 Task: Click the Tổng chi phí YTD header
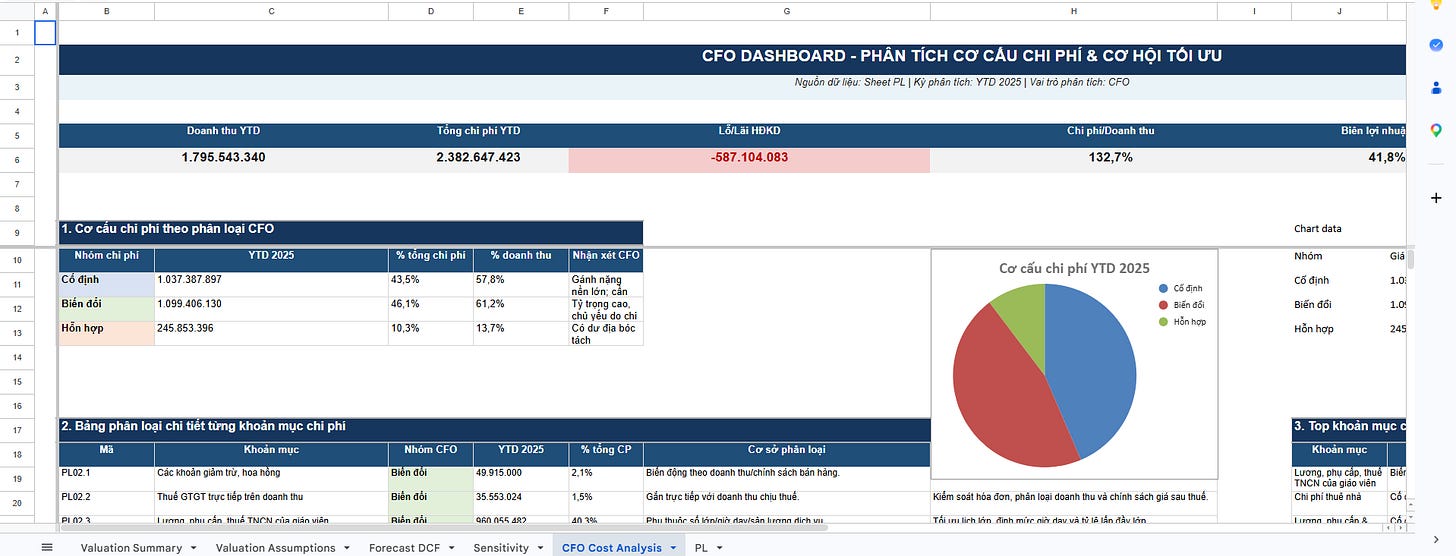(478, 131)
